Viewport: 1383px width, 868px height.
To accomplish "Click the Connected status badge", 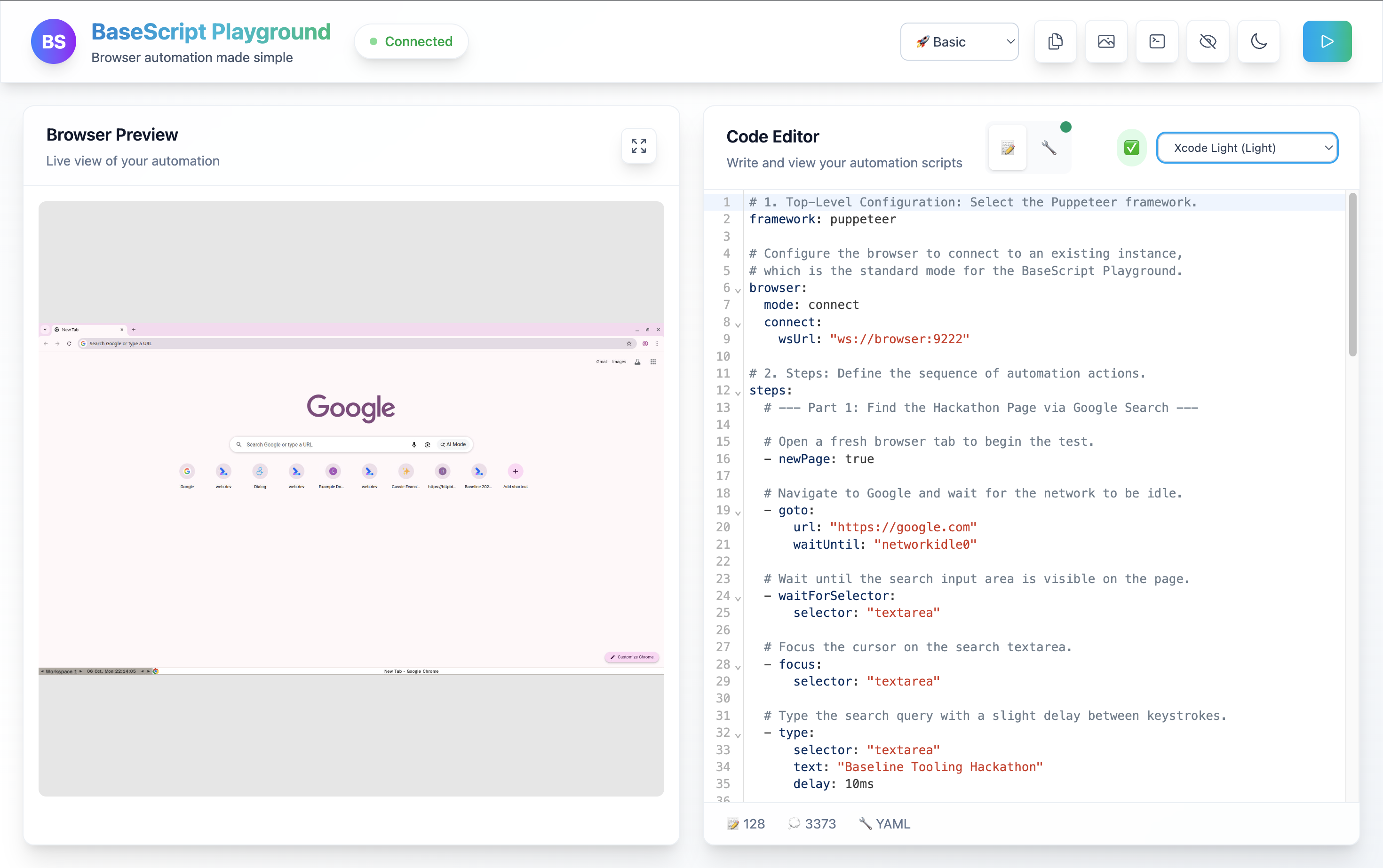I will tap(411, 41).
